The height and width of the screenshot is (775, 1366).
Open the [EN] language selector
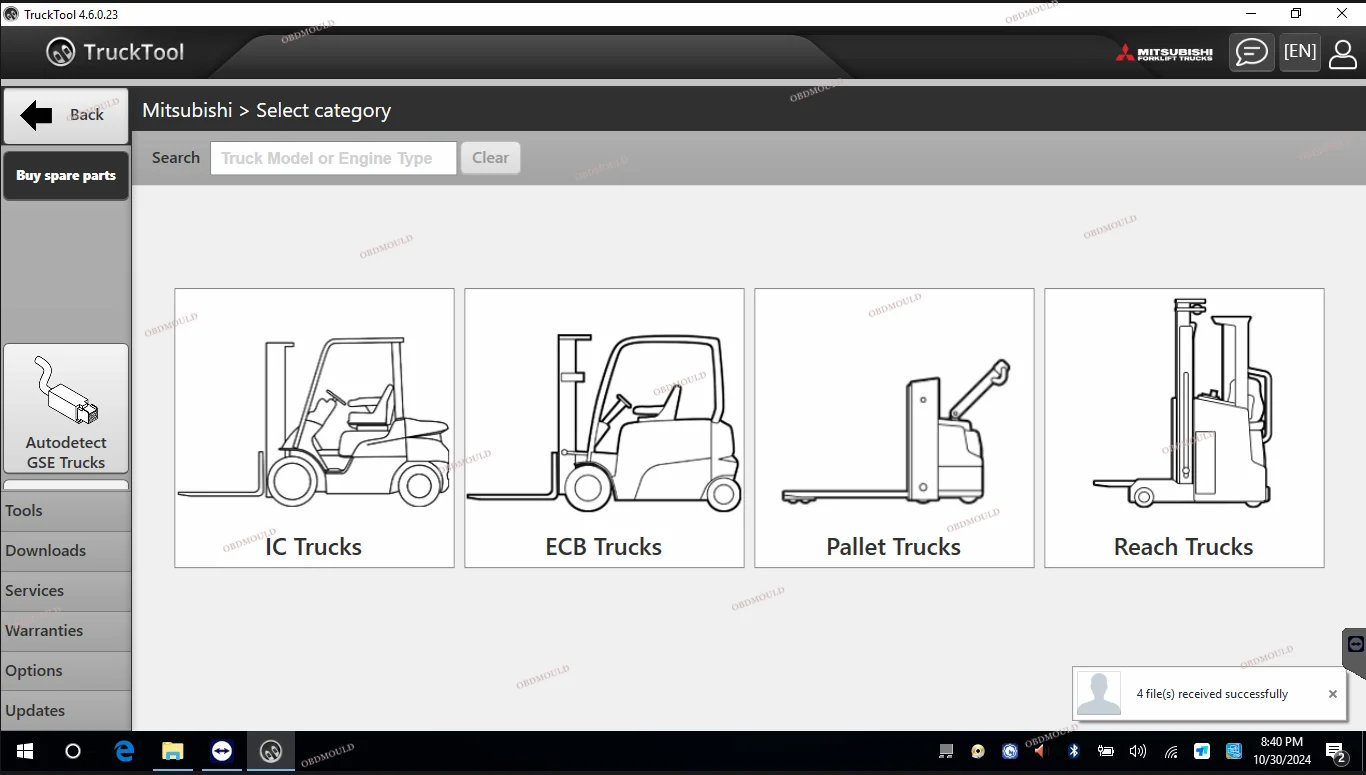1299,52
